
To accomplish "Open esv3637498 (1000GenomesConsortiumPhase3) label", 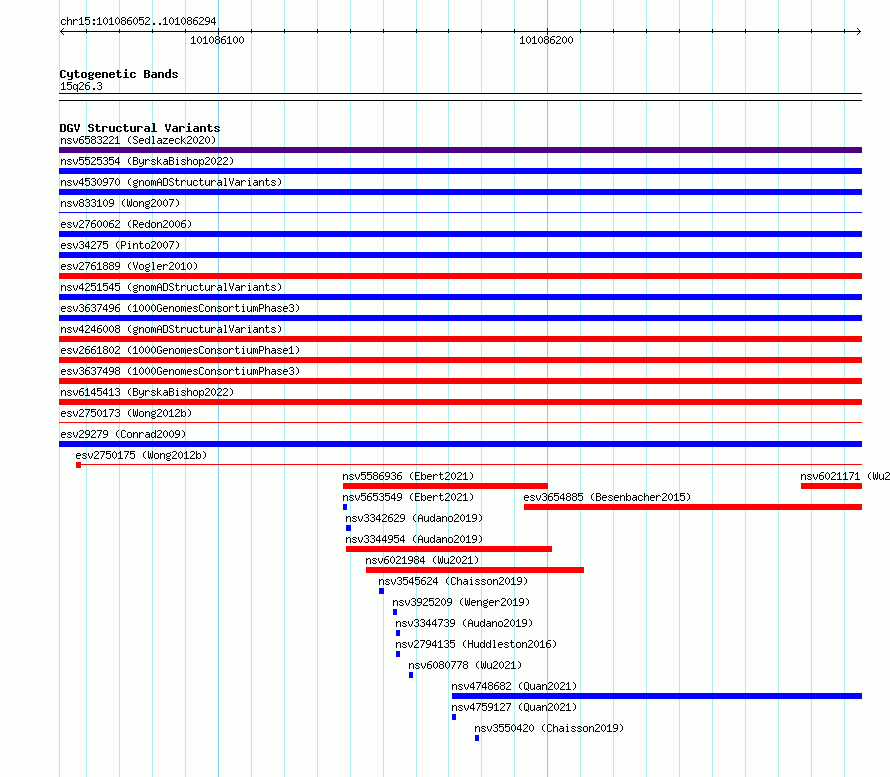I will (180, 371).
